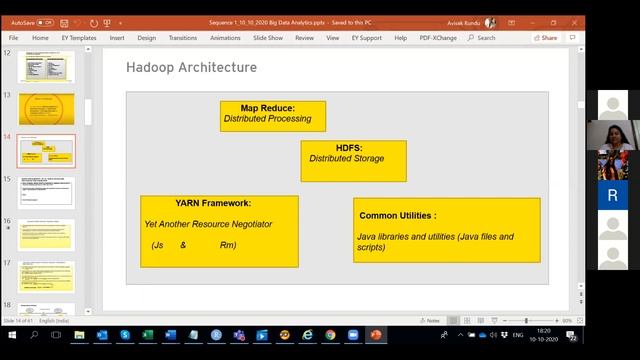This screenshot has height=360, width=640.
Task: Open the Animations tab
Action: (225, 38)
